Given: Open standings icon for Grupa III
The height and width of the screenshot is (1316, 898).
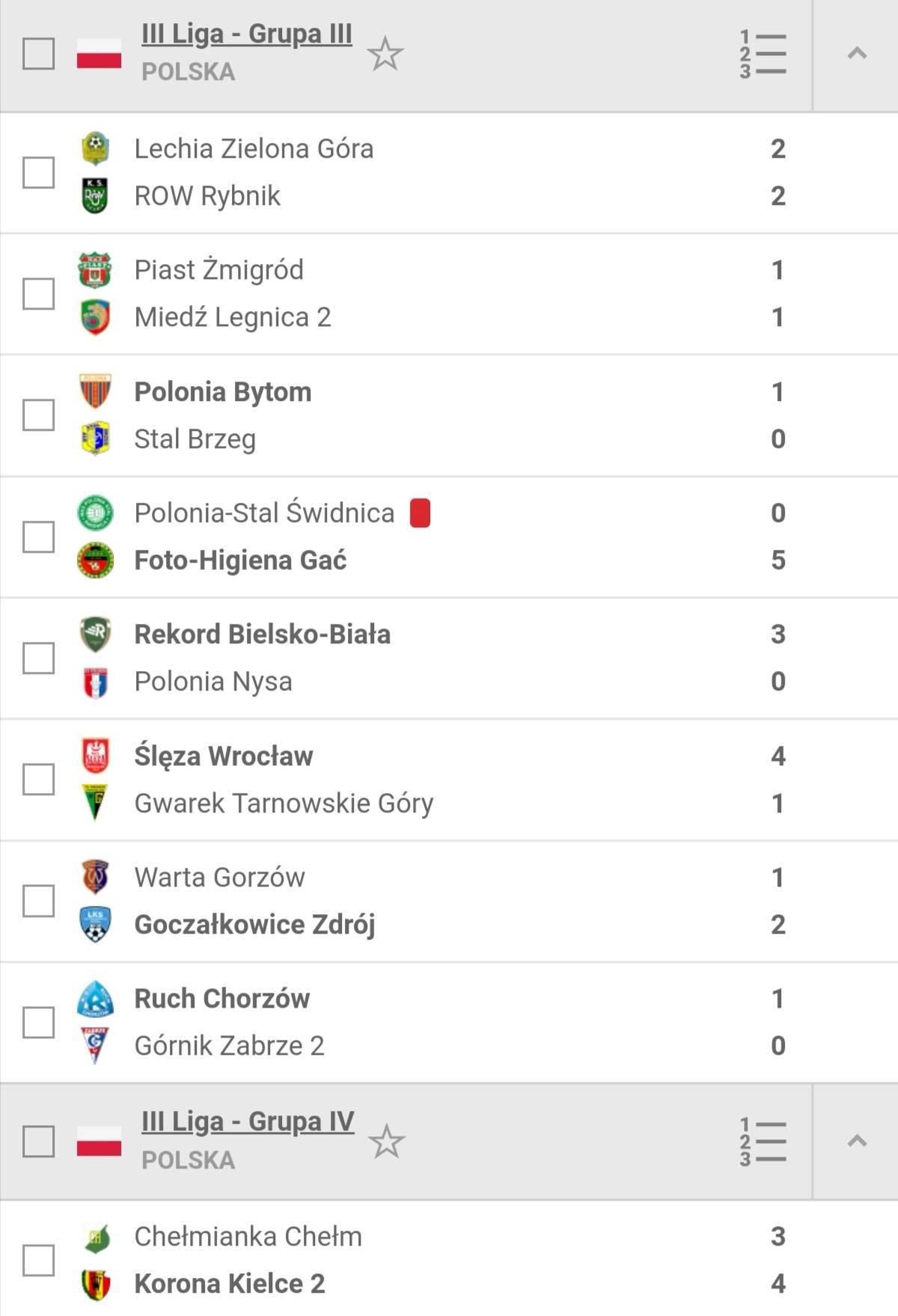Looking at the screenshot, I should [x=763, y=54].
